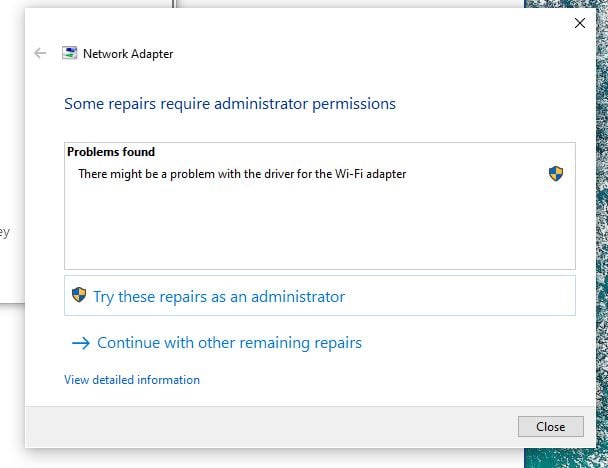Click shield icon before Try these repairs
The height and width of the screenshot is (468, 608).
coord(79,296)
